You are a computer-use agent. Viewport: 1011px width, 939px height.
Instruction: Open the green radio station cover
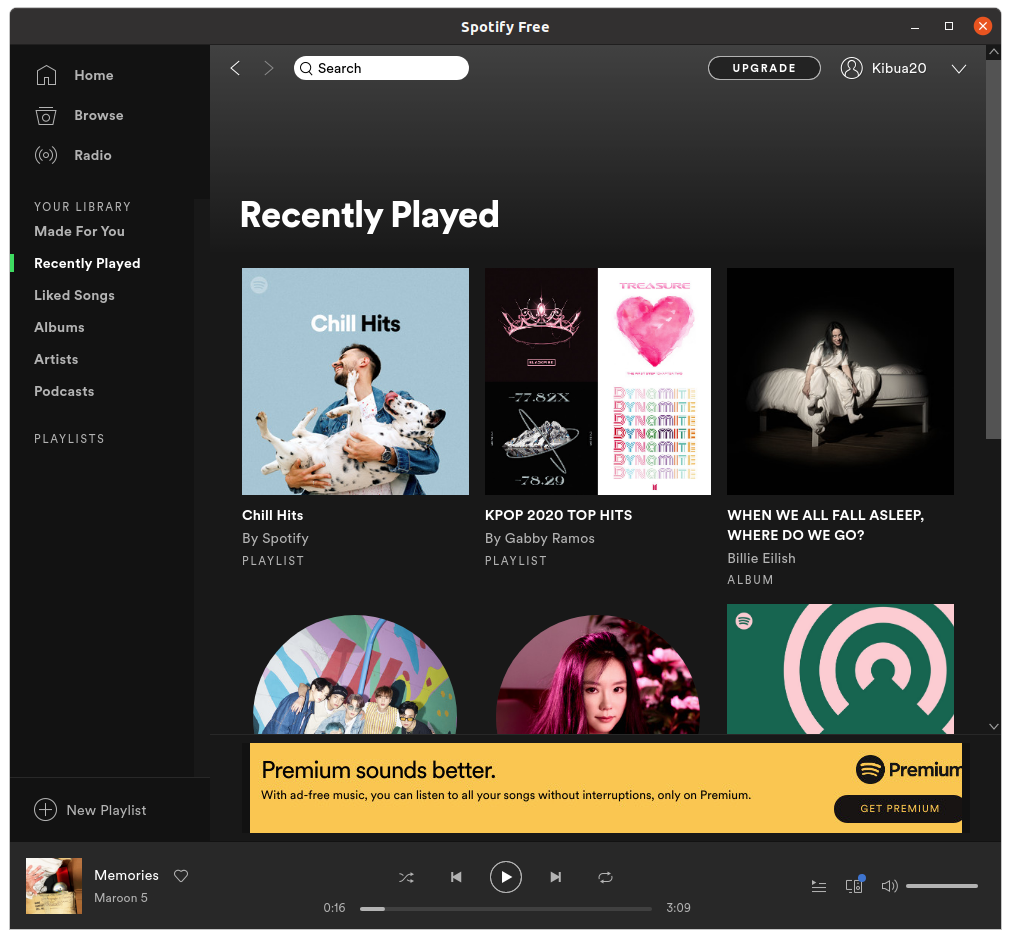point(840,669)
